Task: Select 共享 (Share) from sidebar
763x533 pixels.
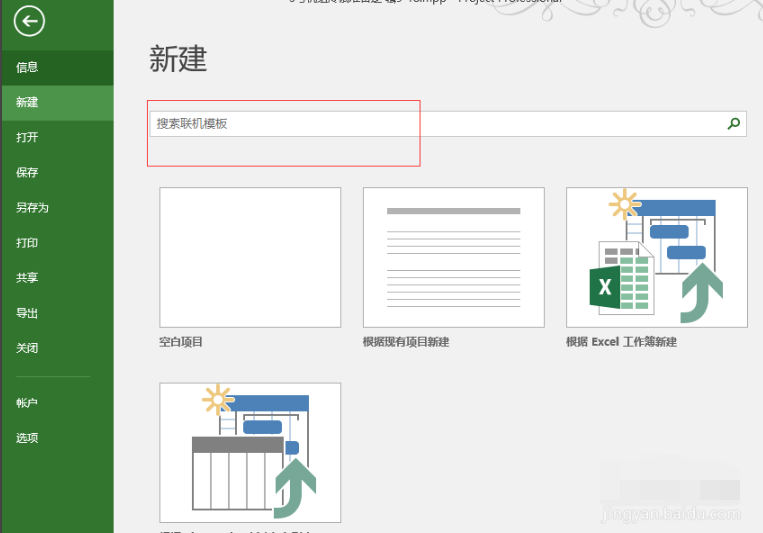Action: 27,278
